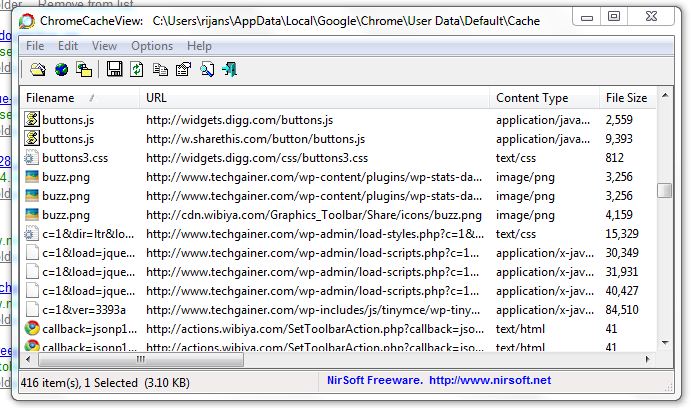Click the exit door toolbar icon

230,69
